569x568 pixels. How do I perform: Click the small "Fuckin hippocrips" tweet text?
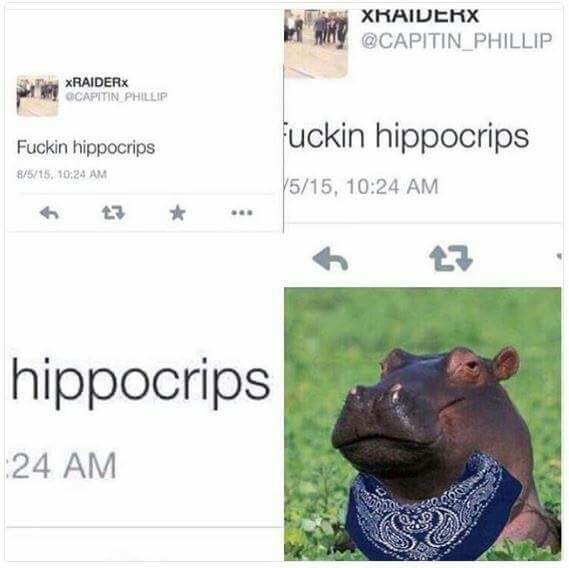pyautogui.click(x=86, y=147)
